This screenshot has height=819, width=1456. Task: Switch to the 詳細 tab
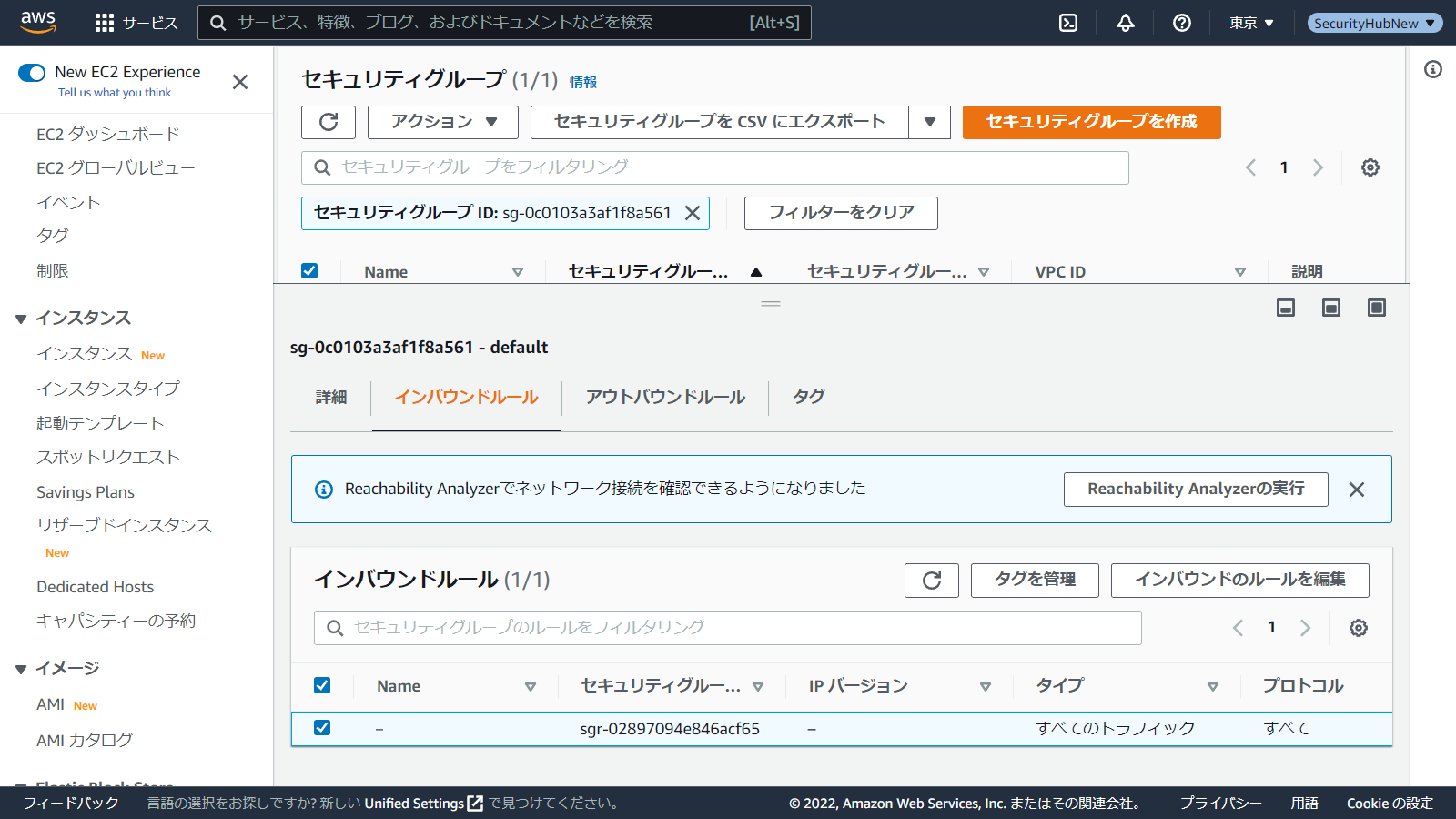point(331,398)
